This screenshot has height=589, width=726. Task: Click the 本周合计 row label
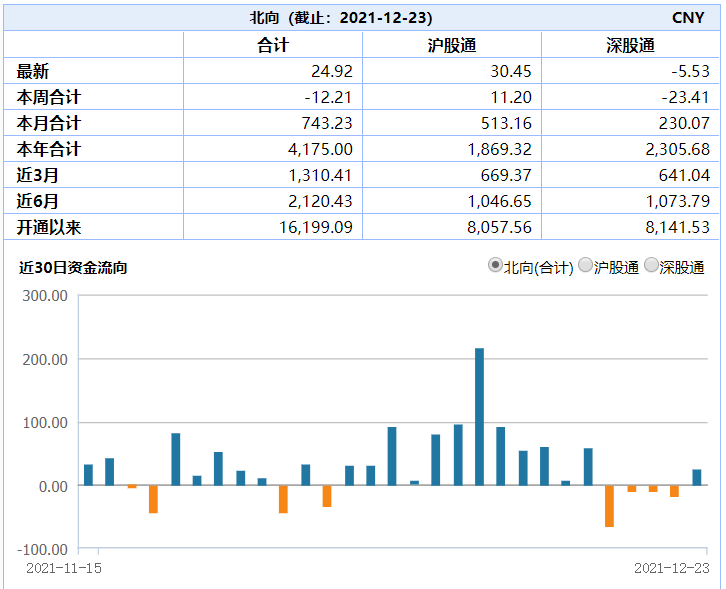tap(49, 97)
